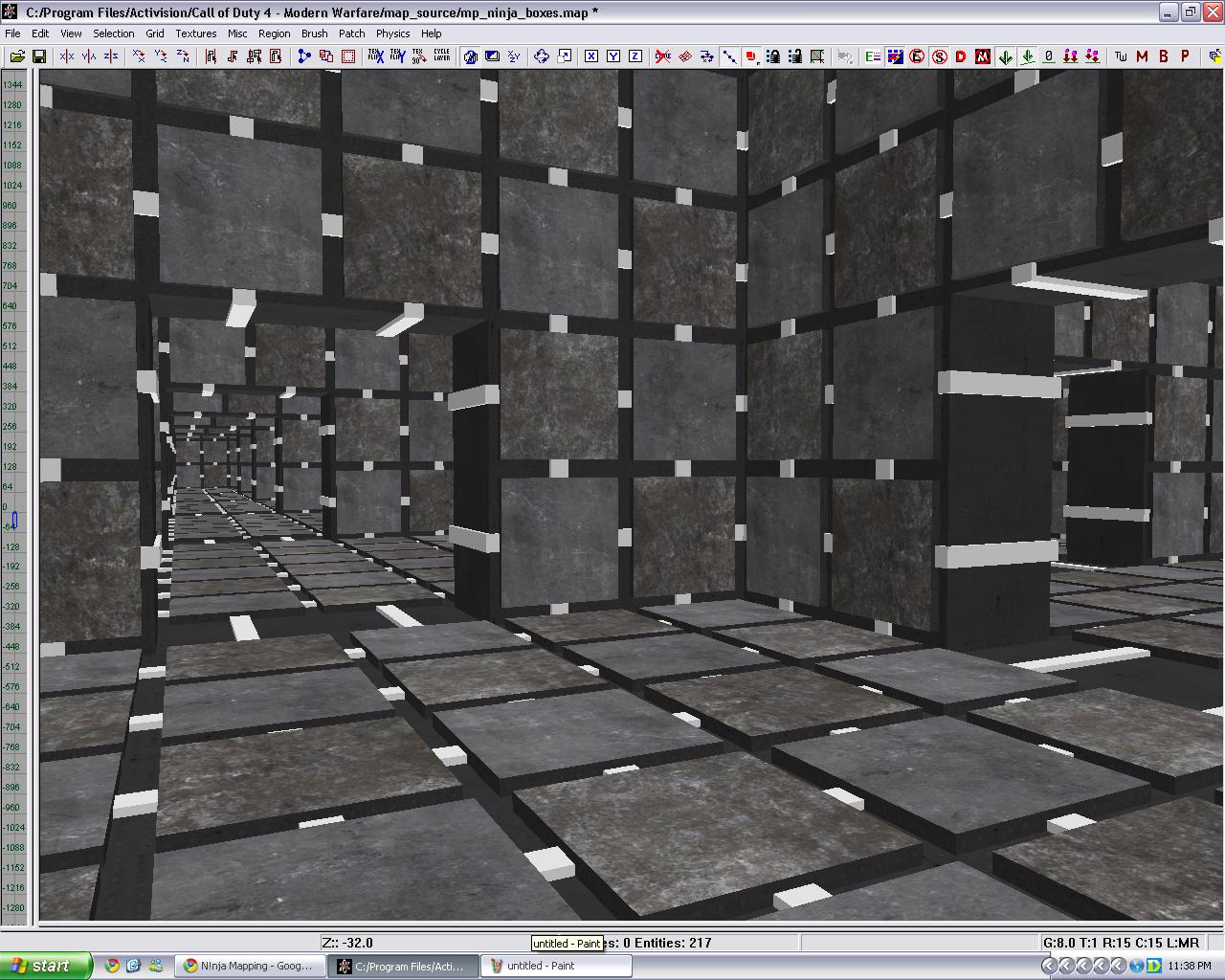Toggle the green arrow with underline button

[x=1027, y=56]
